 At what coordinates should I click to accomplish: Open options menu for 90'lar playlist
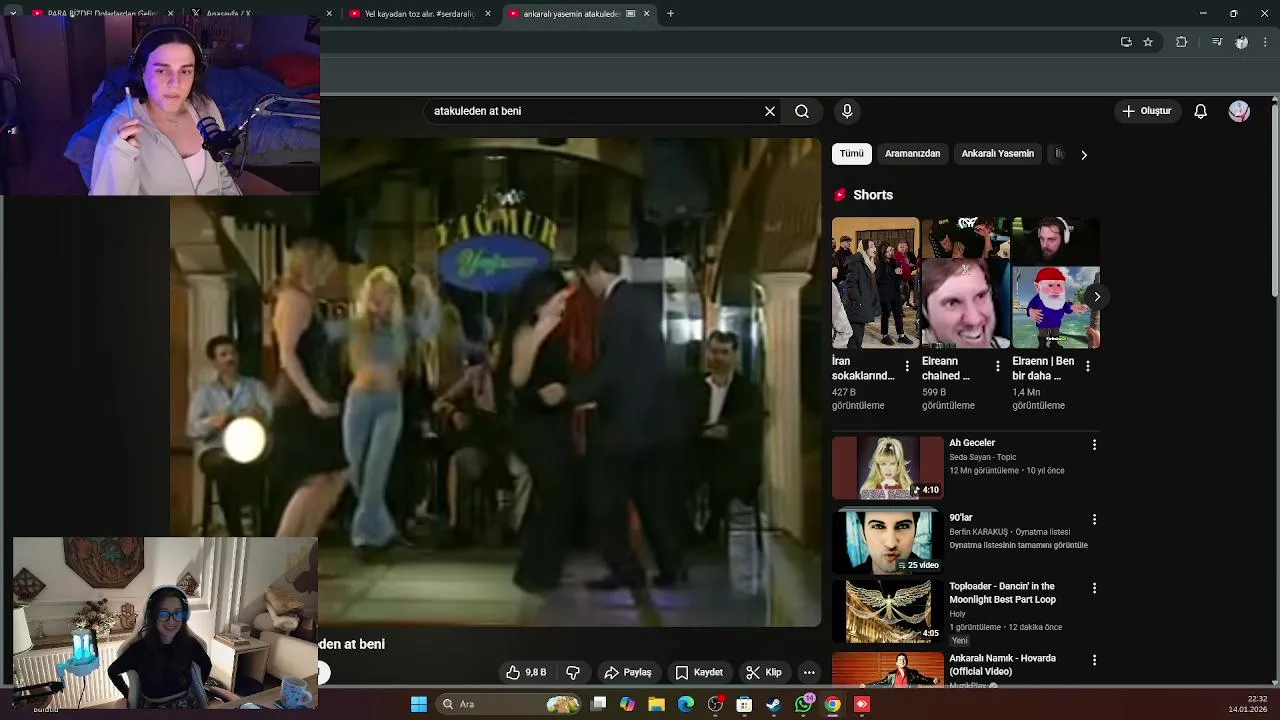[x=1094, y=520]
